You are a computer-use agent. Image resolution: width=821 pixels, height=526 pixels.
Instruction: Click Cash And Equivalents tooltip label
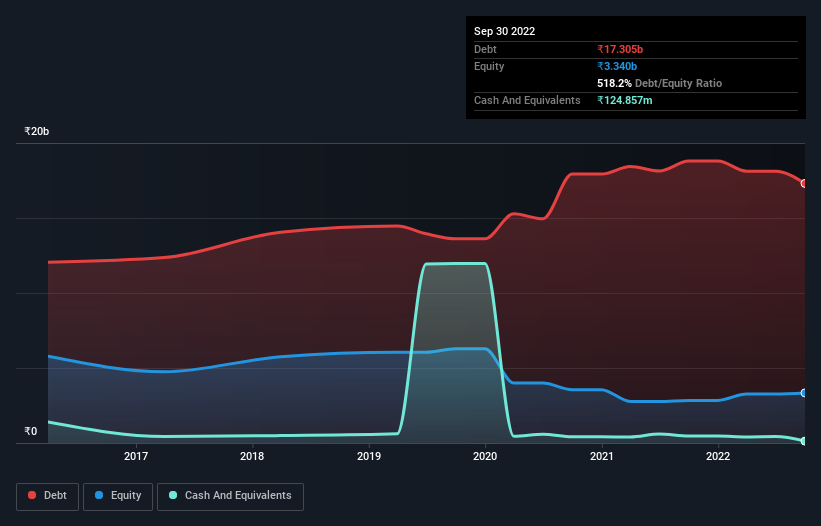point(527,100)
